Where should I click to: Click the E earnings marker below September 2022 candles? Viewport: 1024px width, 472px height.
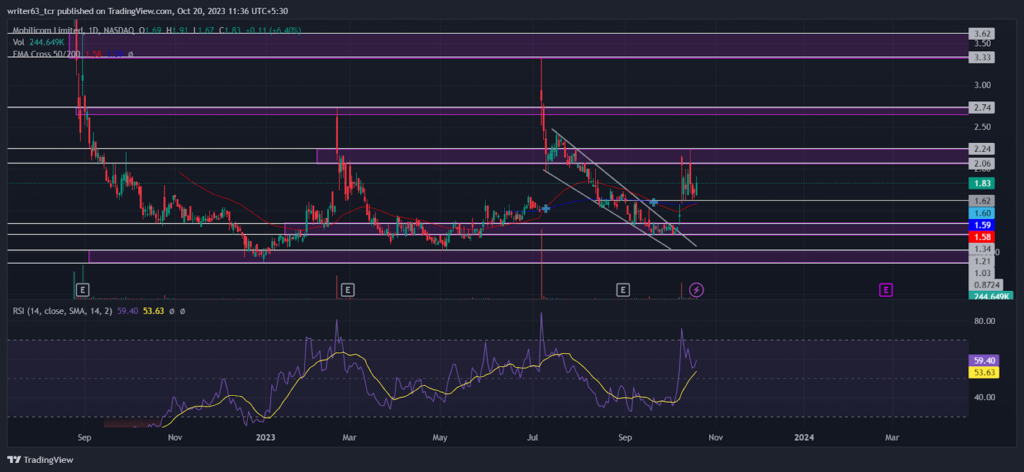(82, 289)
